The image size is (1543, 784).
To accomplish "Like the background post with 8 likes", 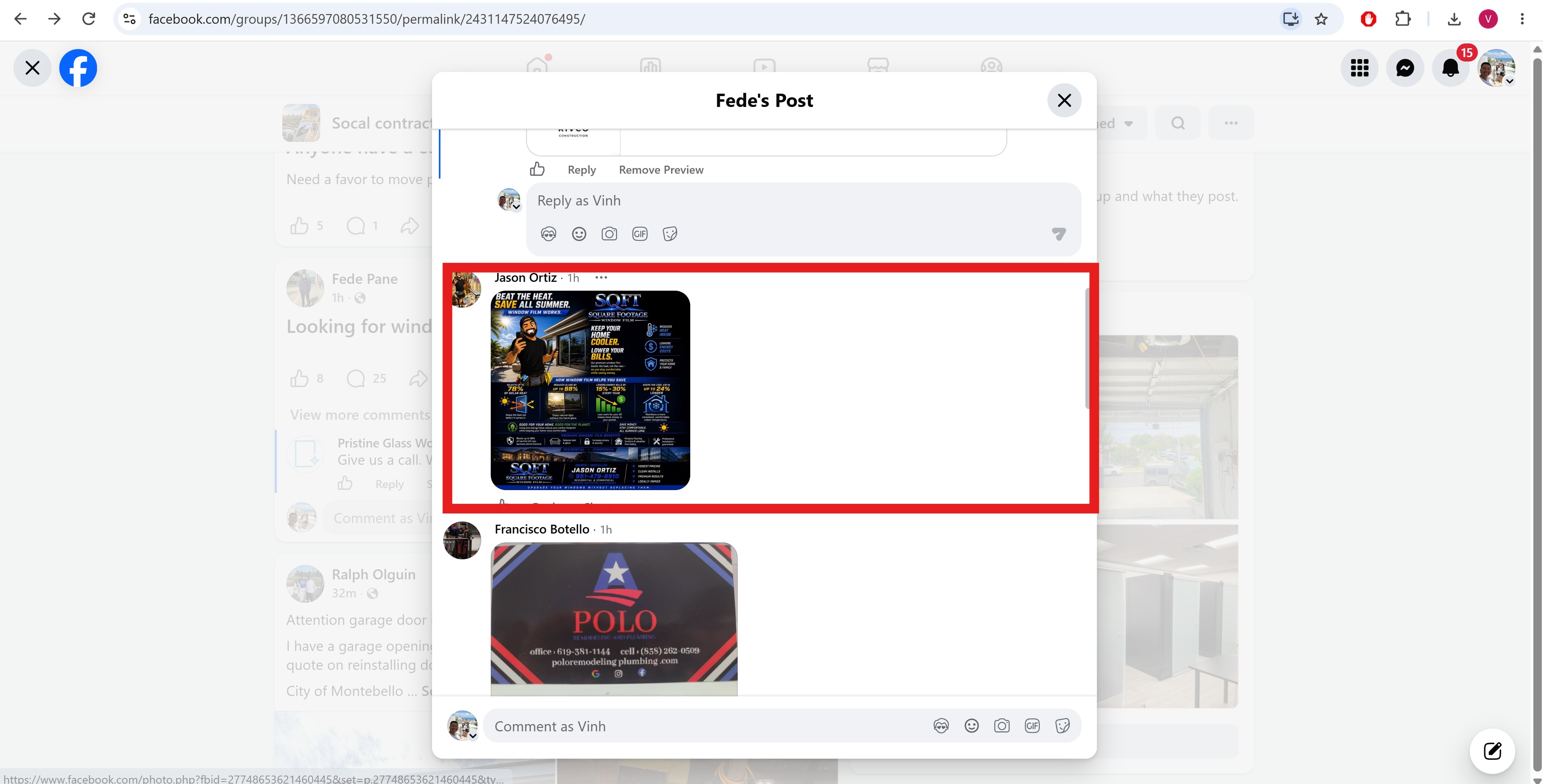I will click(x=300, y=378).
